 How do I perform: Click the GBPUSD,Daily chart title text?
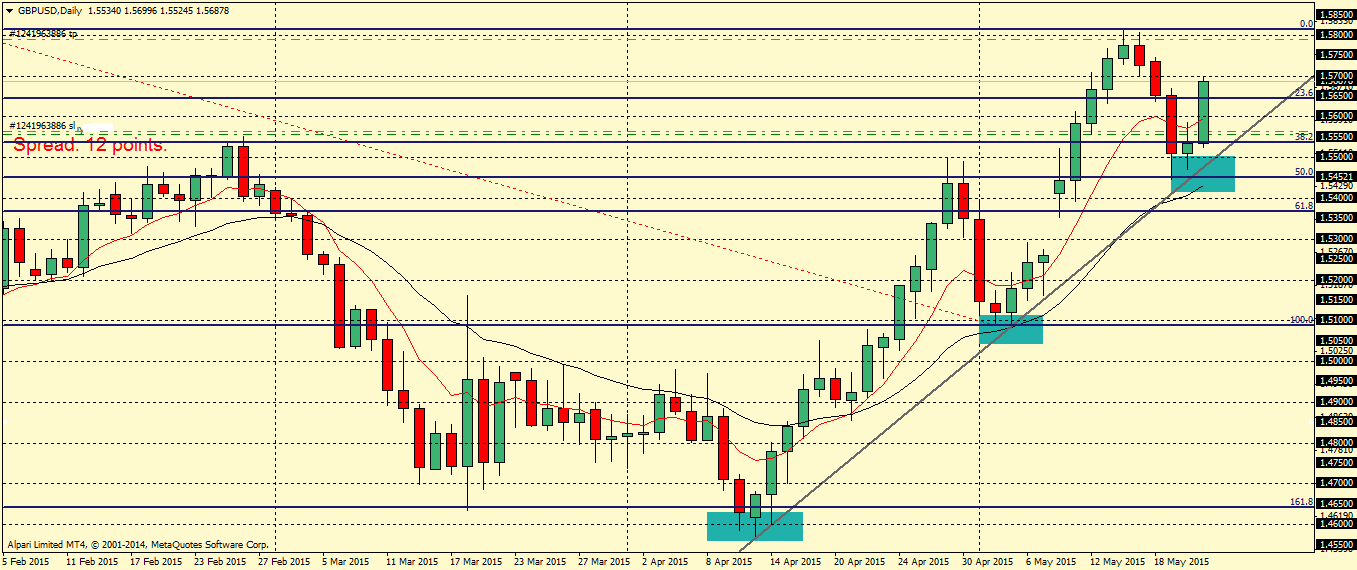pos(50,9)
